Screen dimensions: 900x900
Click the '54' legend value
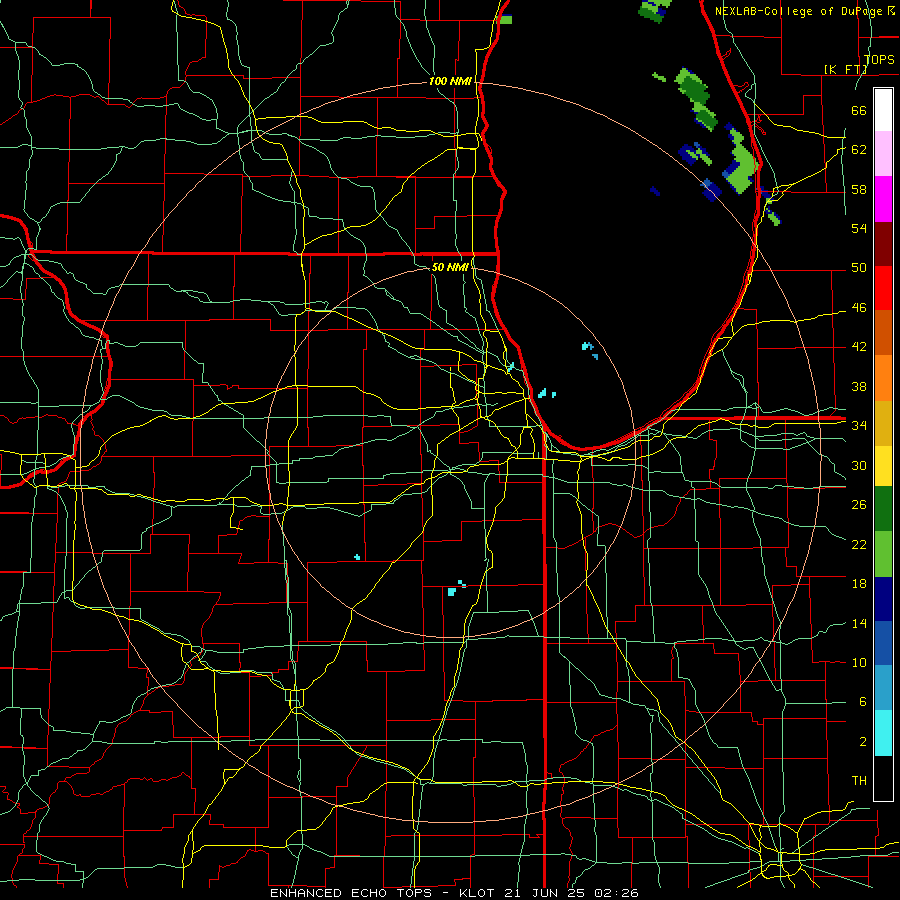pyautogui.click(x=859, y=228)
